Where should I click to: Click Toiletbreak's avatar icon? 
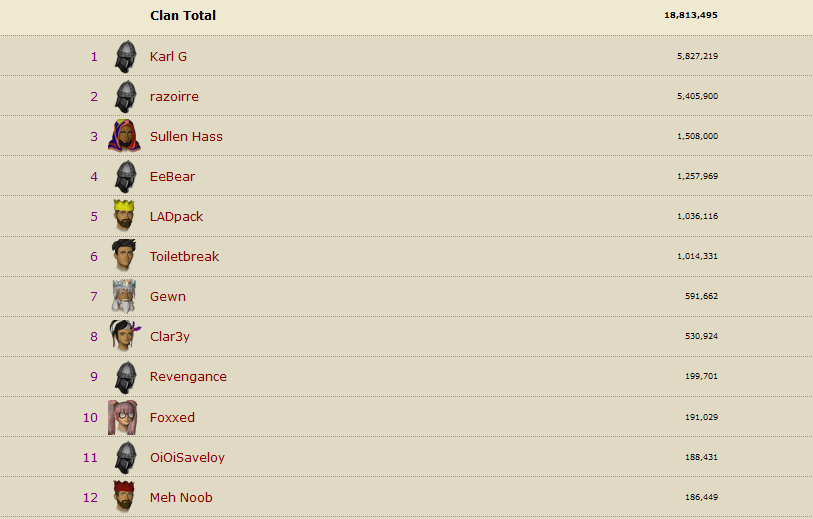click(x=124, y=256)
